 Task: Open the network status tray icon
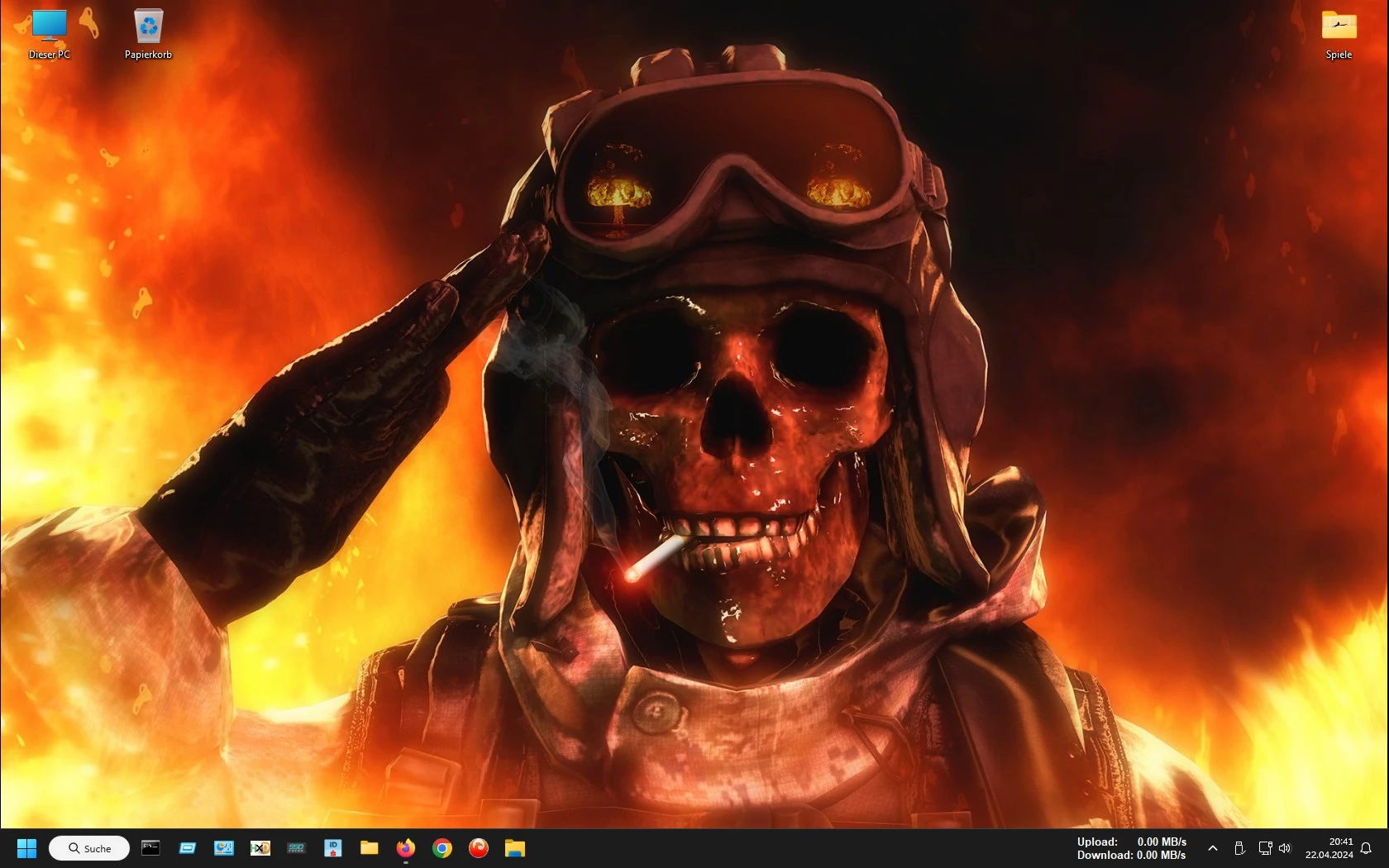(1265, 848)
